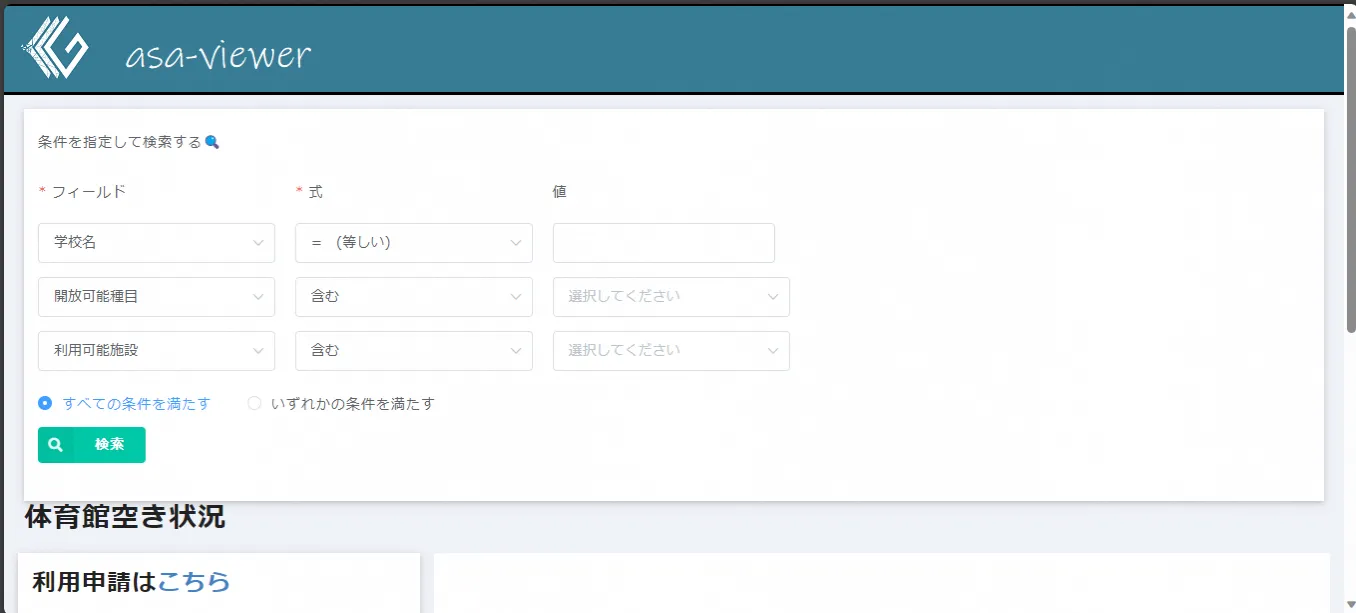Select the いずれかの条件を満たす radio option
The height and width of the screenshot is (613, 1356).
(x=254, y=404)
